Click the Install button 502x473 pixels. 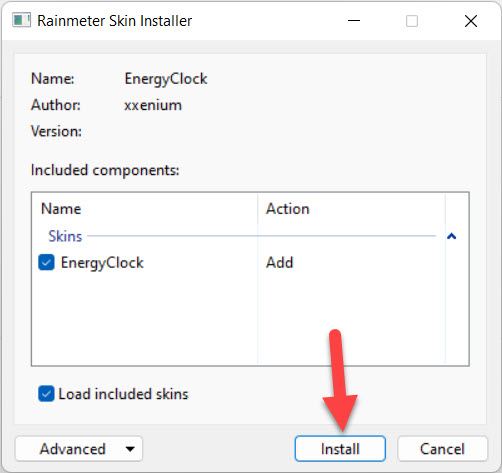point(340,449)
